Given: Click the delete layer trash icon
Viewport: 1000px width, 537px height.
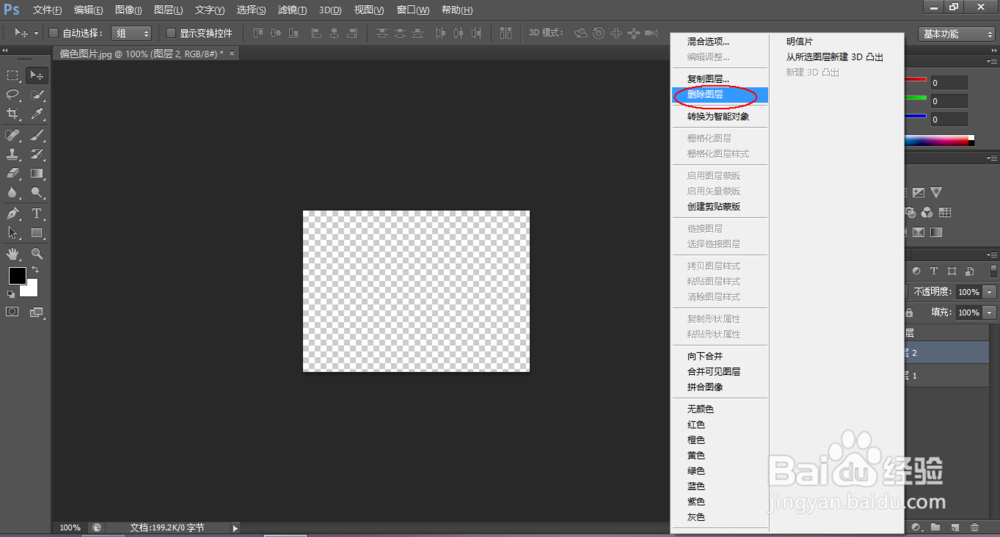Looking at the screenshot, I should click(974, 527).
